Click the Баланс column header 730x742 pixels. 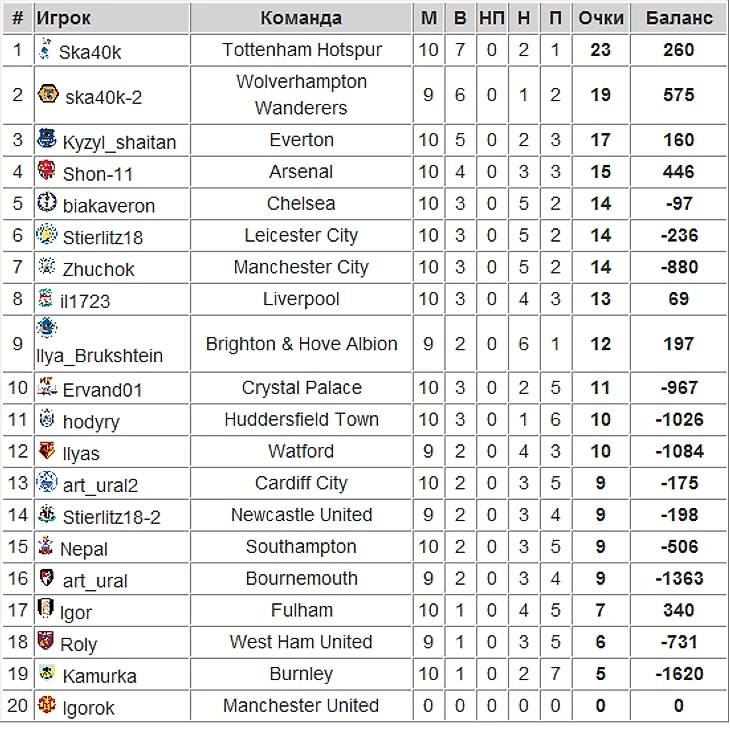coord(679,18)
